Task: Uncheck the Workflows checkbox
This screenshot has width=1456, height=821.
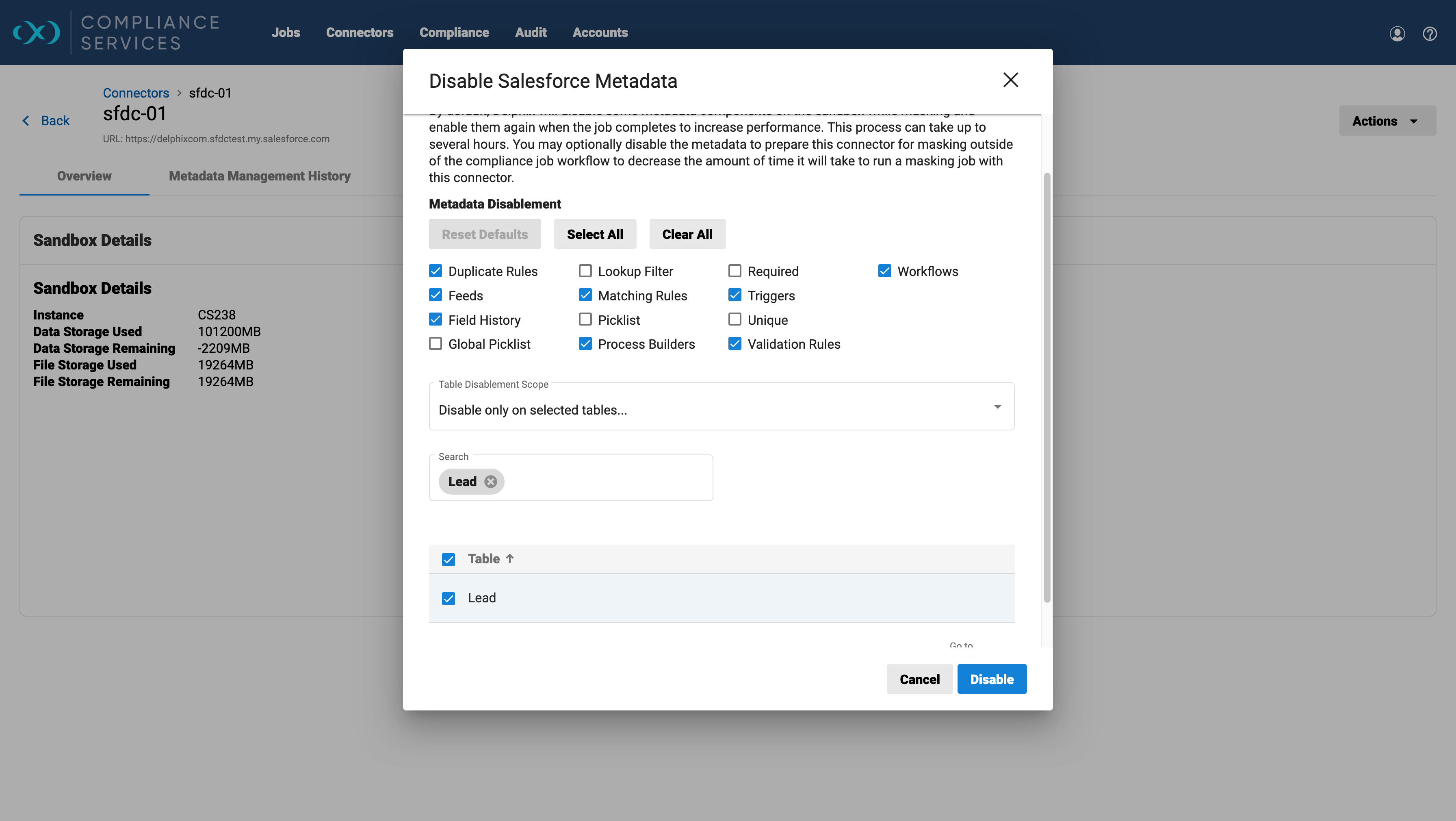Action: (x=884, y=271)
